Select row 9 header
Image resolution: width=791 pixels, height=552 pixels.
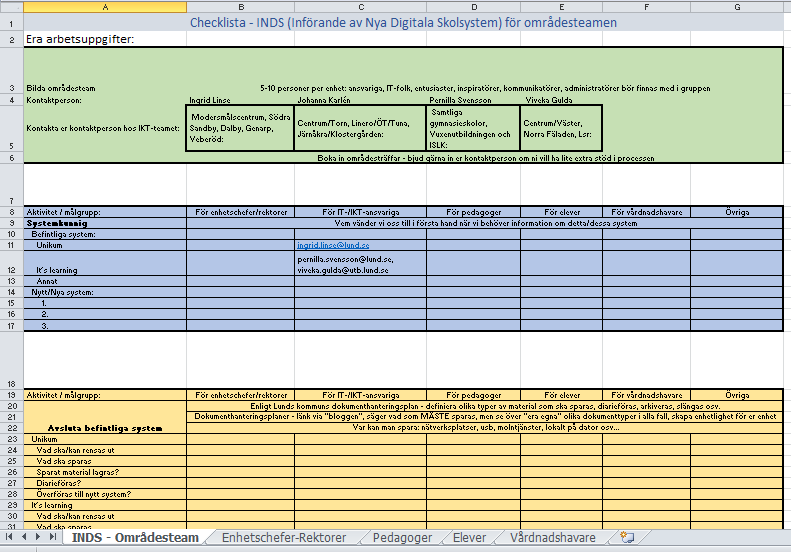click(x=12, y=223)
